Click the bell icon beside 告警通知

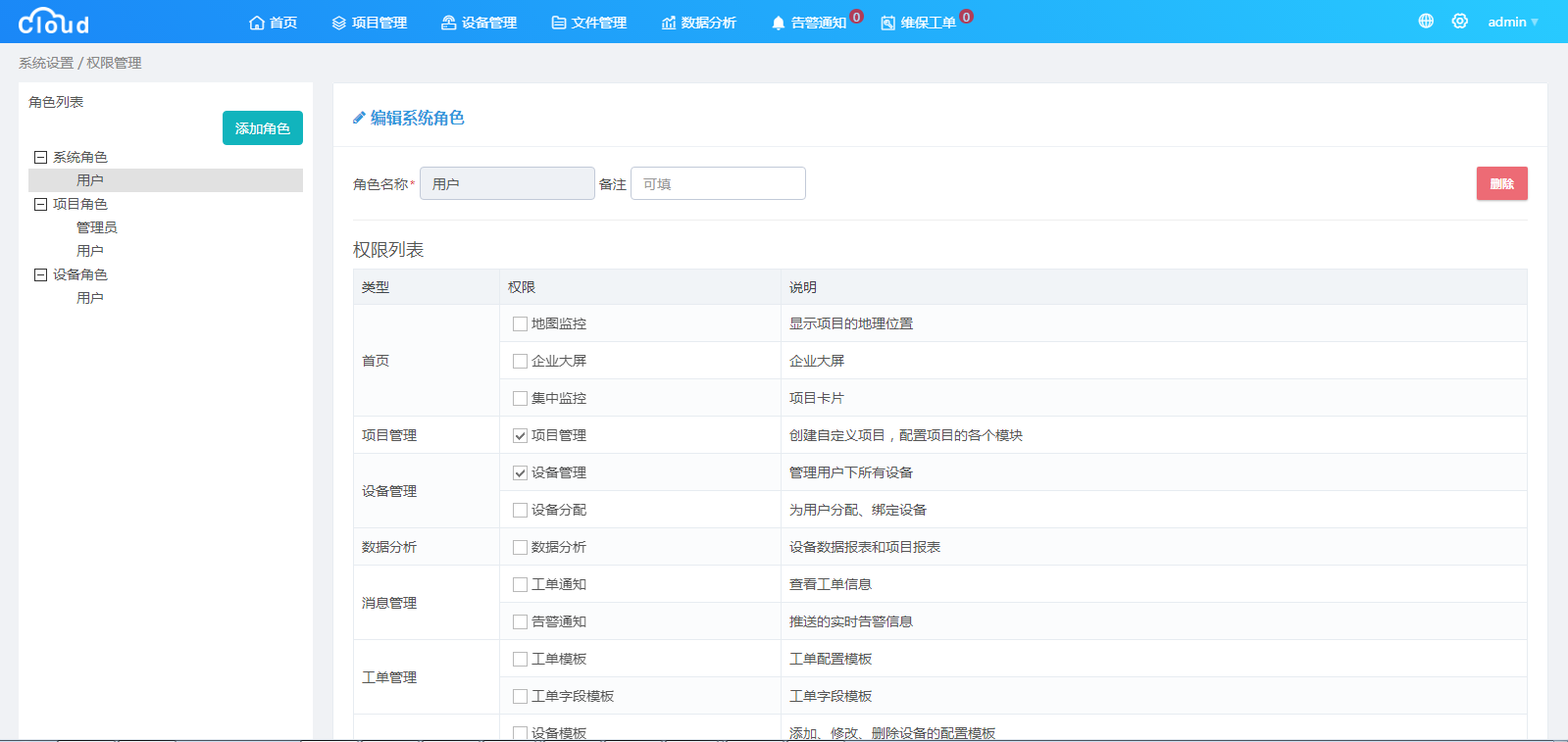(x=779, y=23)
